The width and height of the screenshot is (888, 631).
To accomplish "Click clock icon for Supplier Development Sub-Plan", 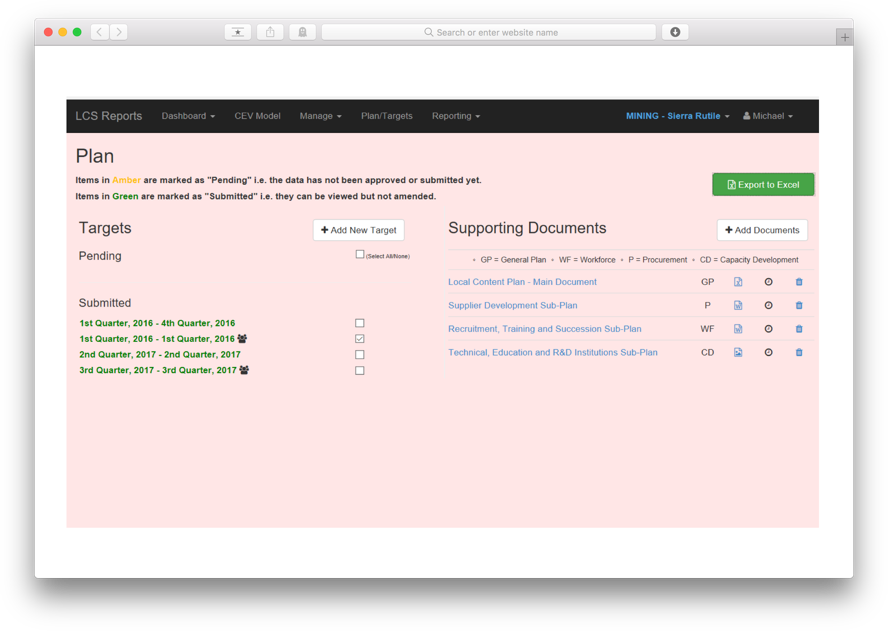I will (769, 305).
